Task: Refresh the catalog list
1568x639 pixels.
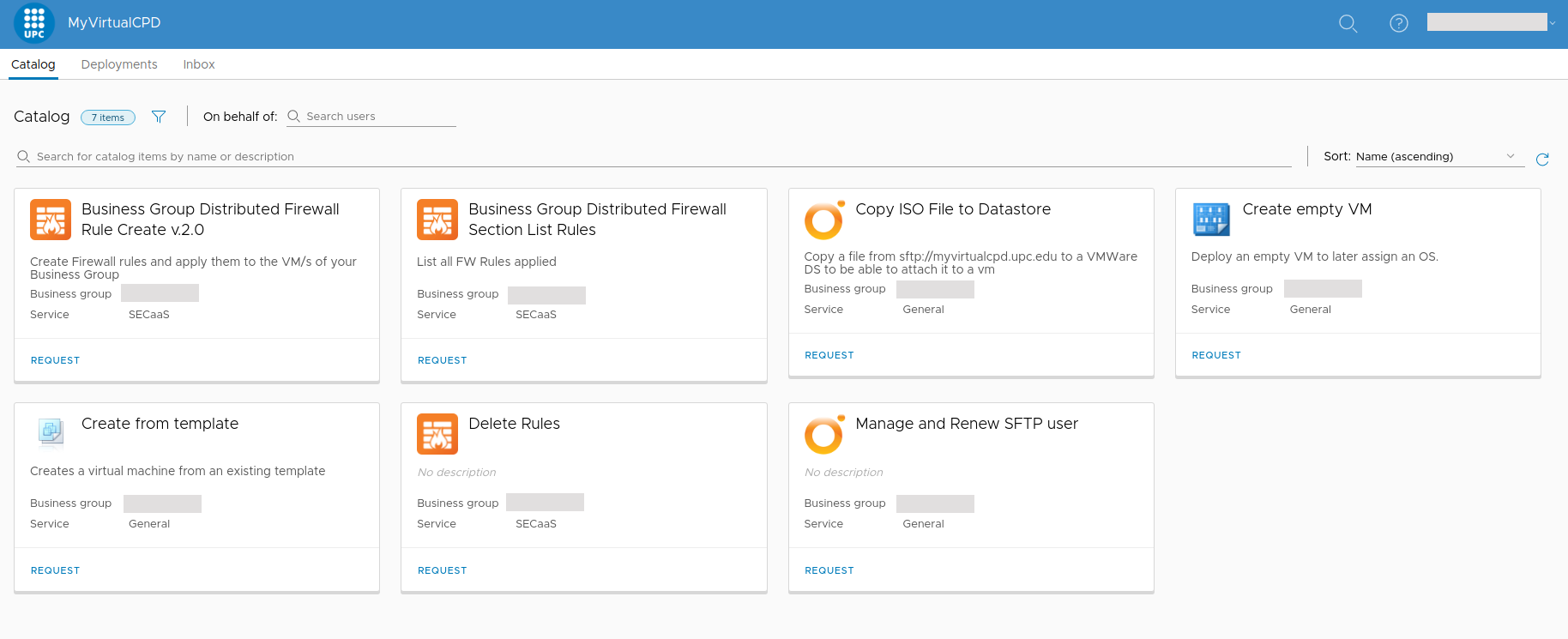Action: (x=1541, y=159)
